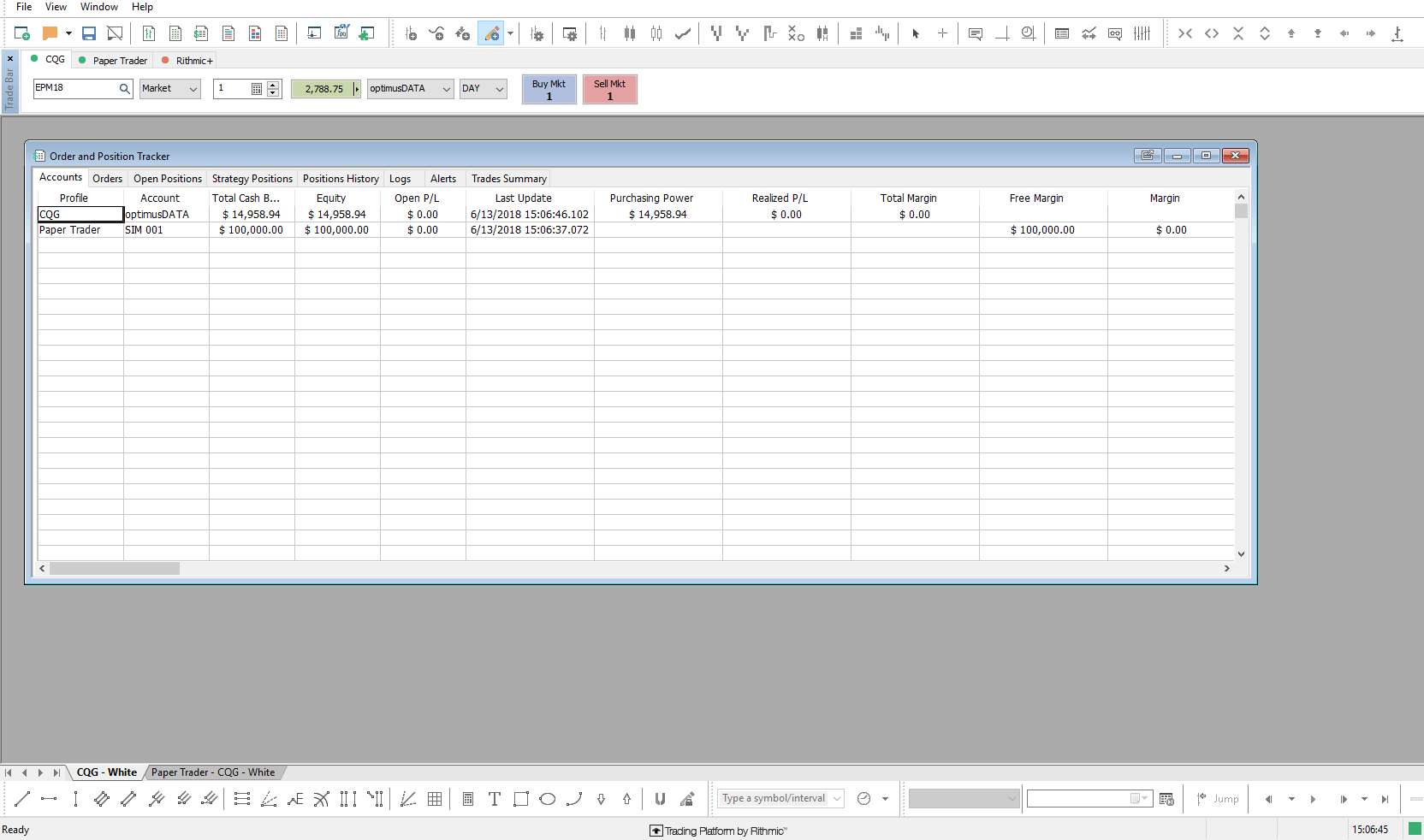
Task: Expand the arrow beside the orange flag icon
Action: pos(68,33)
